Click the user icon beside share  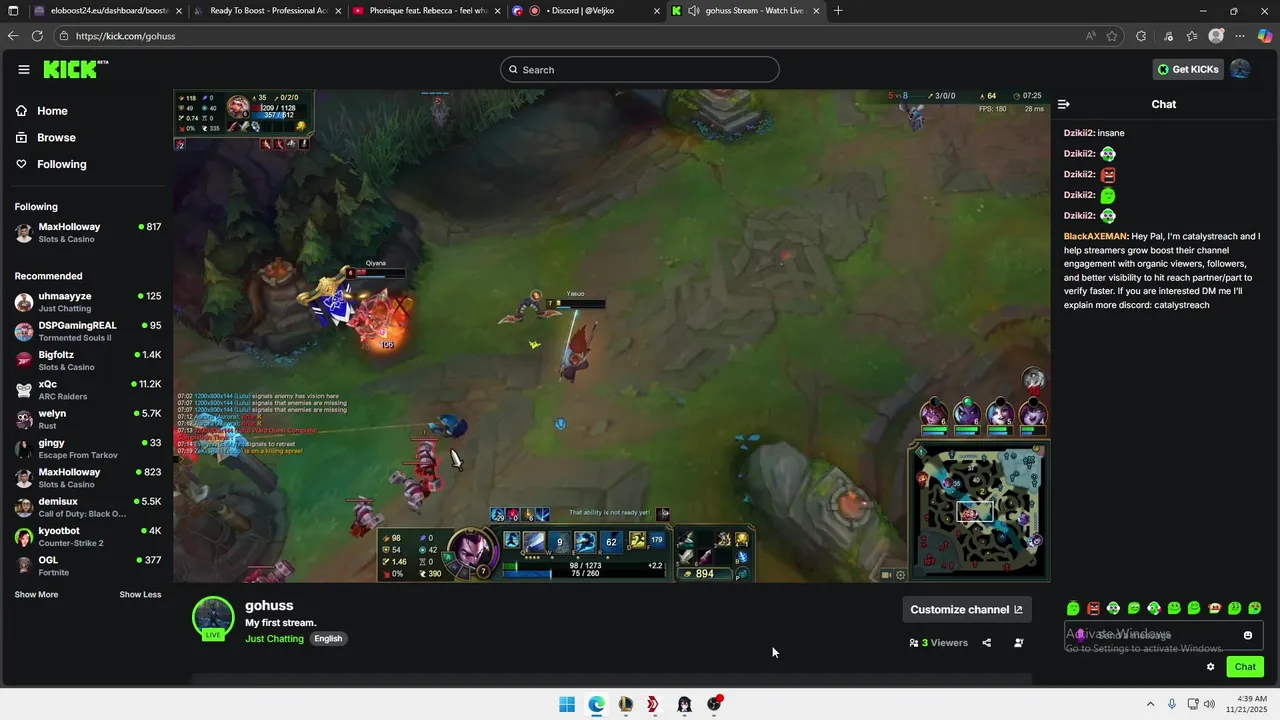[1019, 643]
